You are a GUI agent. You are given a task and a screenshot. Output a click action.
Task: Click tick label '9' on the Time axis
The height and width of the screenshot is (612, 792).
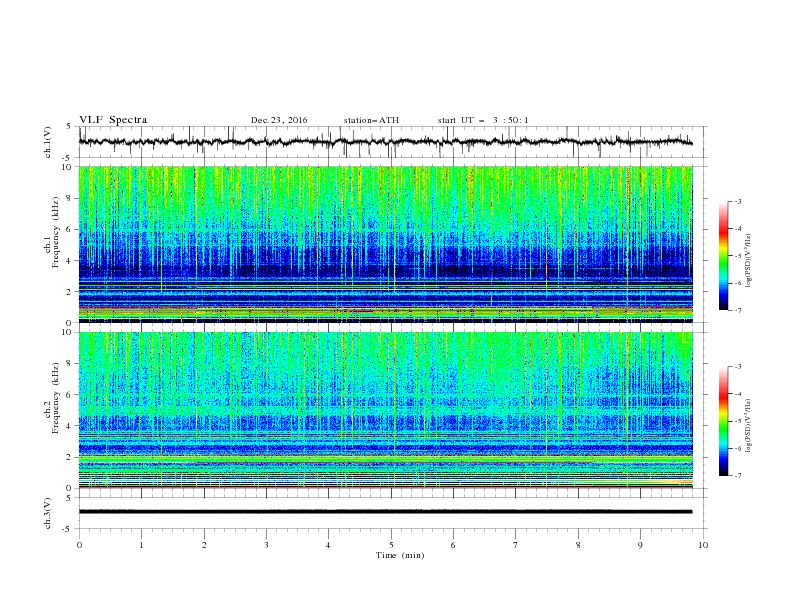pos(640,545)
